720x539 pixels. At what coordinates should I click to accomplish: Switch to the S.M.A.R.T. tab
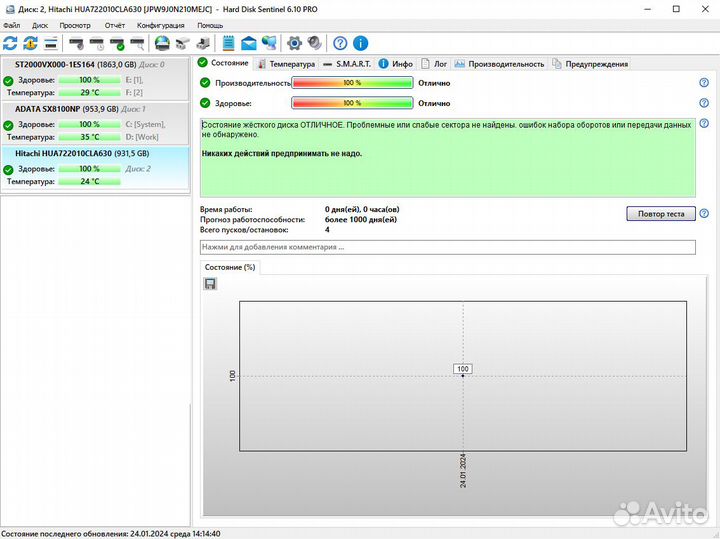(x=346, y=63)
